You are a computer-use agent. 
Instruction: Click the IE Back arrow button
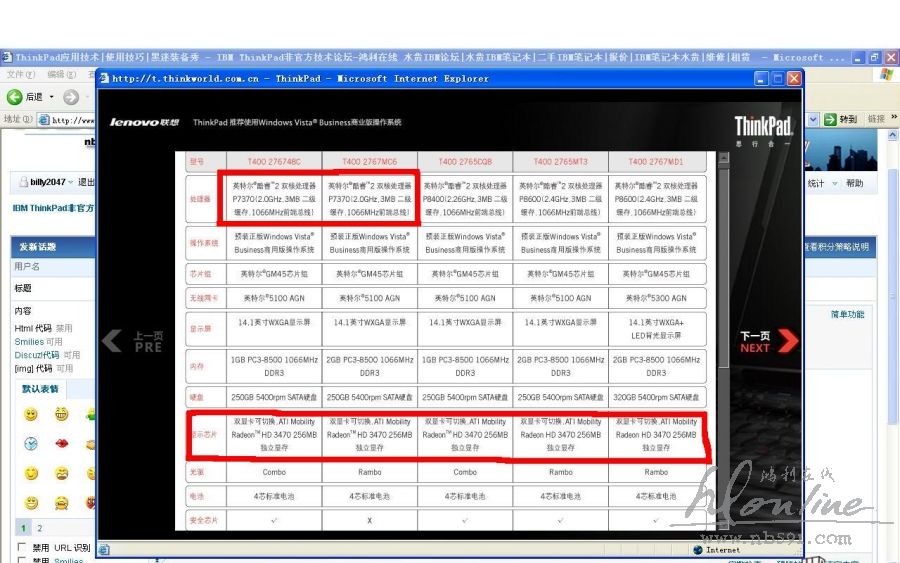(15, 97)
